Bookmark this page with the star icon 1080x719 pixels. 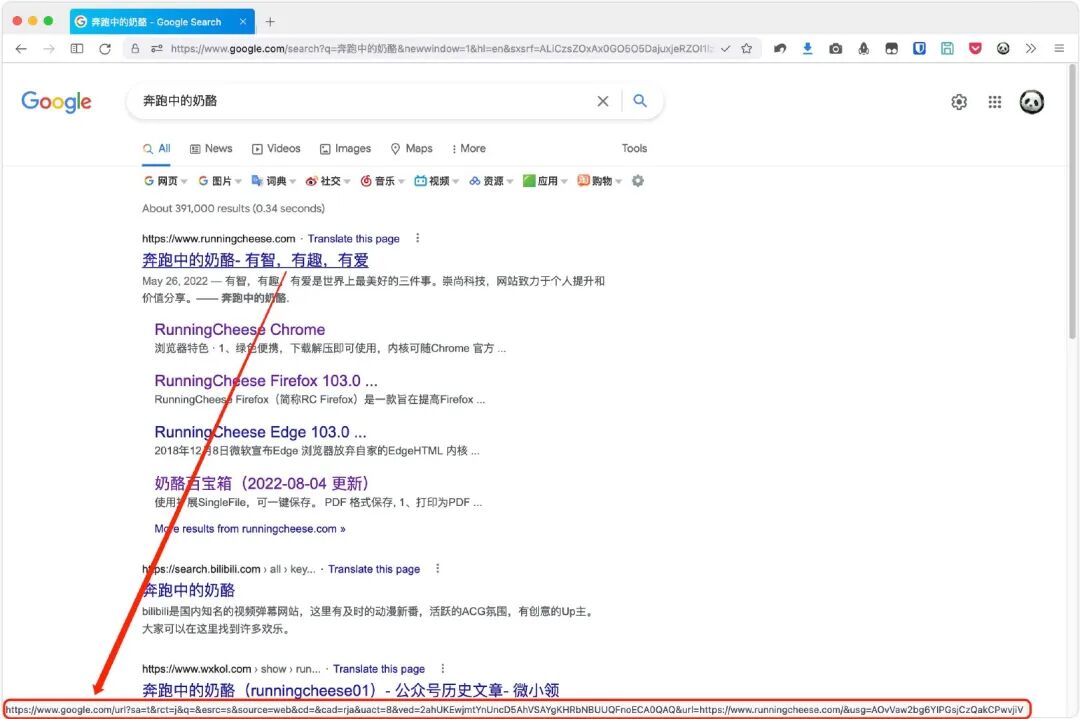[747, 49]
